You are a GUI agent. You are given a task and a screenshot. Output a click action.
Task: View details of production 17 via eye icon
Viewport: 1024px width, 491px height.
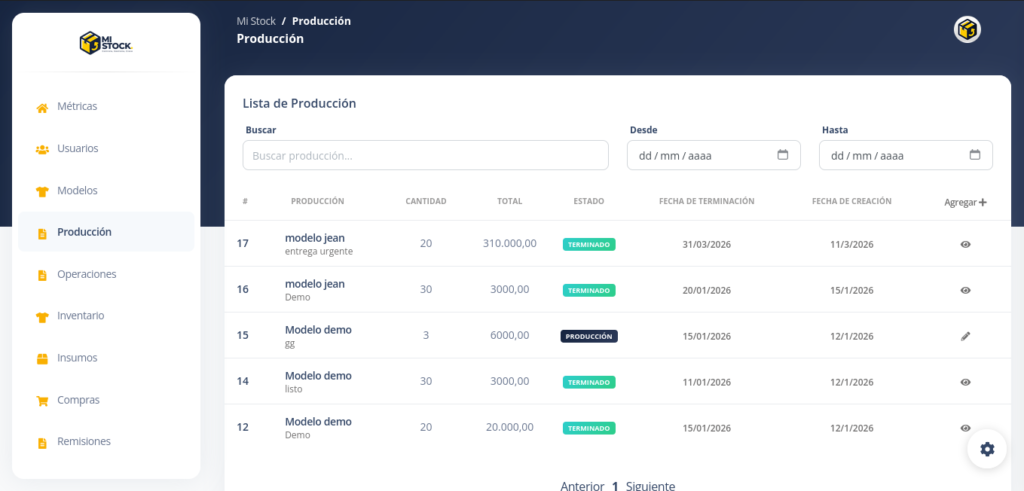click(965, 244)
